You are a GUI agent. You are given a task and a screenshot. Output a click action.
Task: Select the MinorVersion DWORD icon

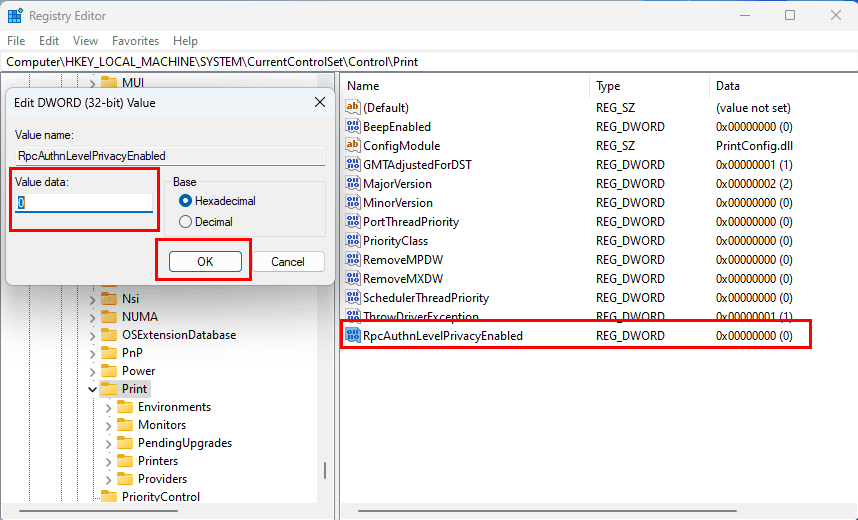coord(353,203)
